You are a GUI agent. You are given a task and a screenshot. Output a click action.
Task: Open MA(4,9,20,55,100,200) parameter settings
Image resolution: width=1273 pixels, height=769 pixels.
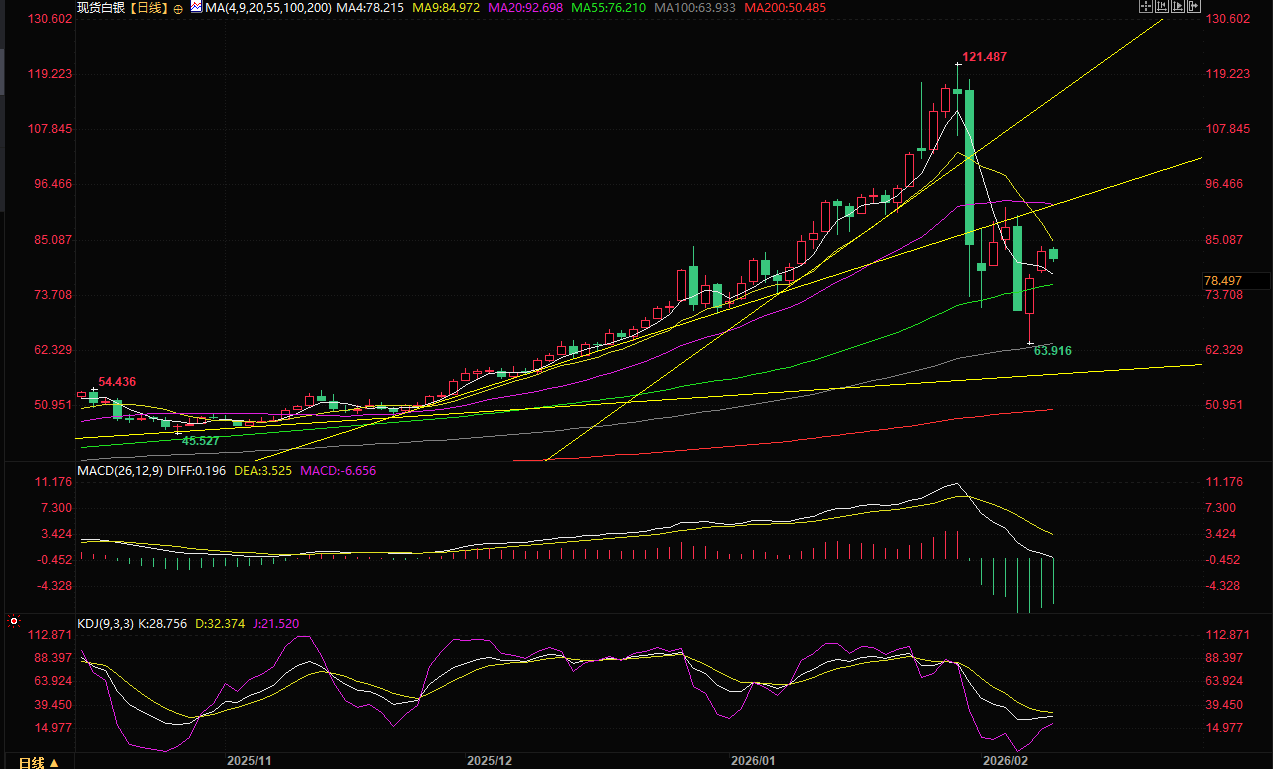(x=268, y=8)
